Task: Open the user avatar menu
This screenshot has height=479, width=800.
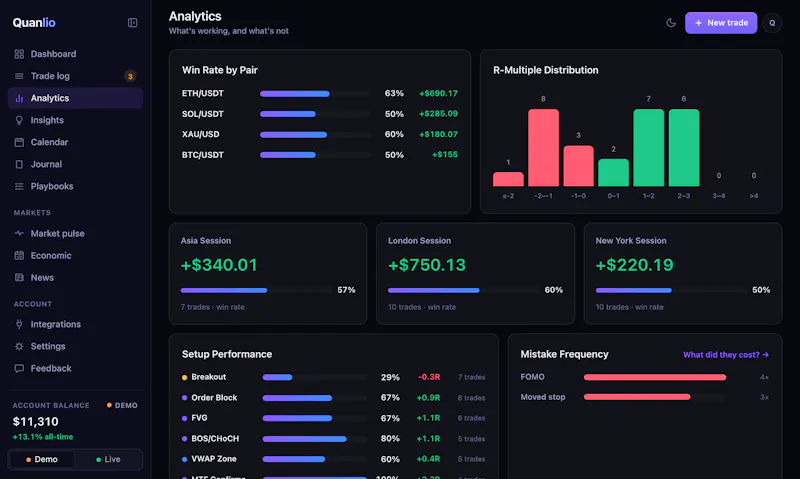Action: tap(772, 22)
